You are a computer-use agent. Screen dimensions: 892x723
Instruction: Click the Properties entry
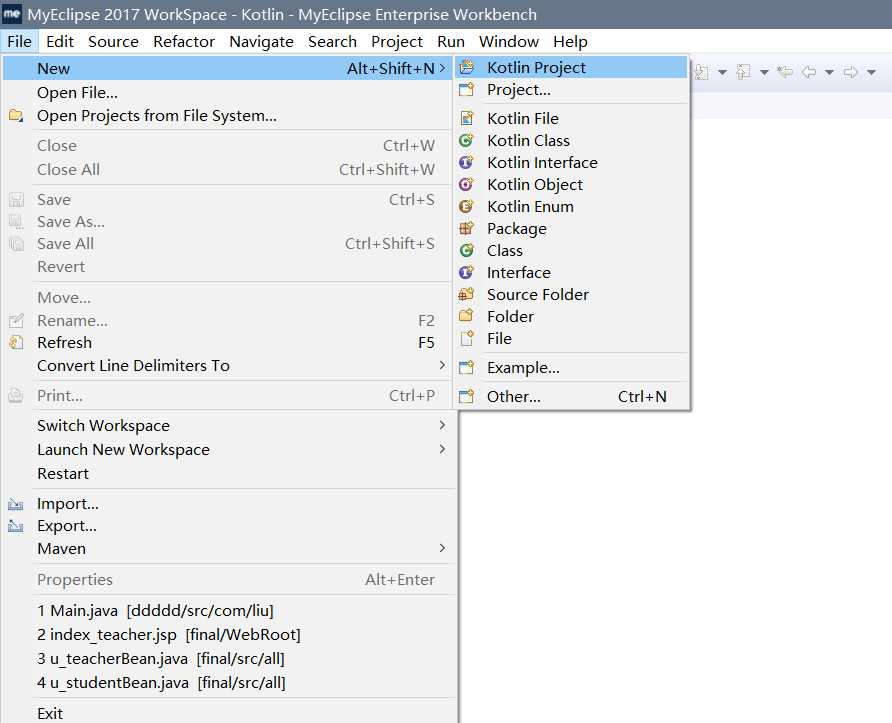[x=228, y=580]
